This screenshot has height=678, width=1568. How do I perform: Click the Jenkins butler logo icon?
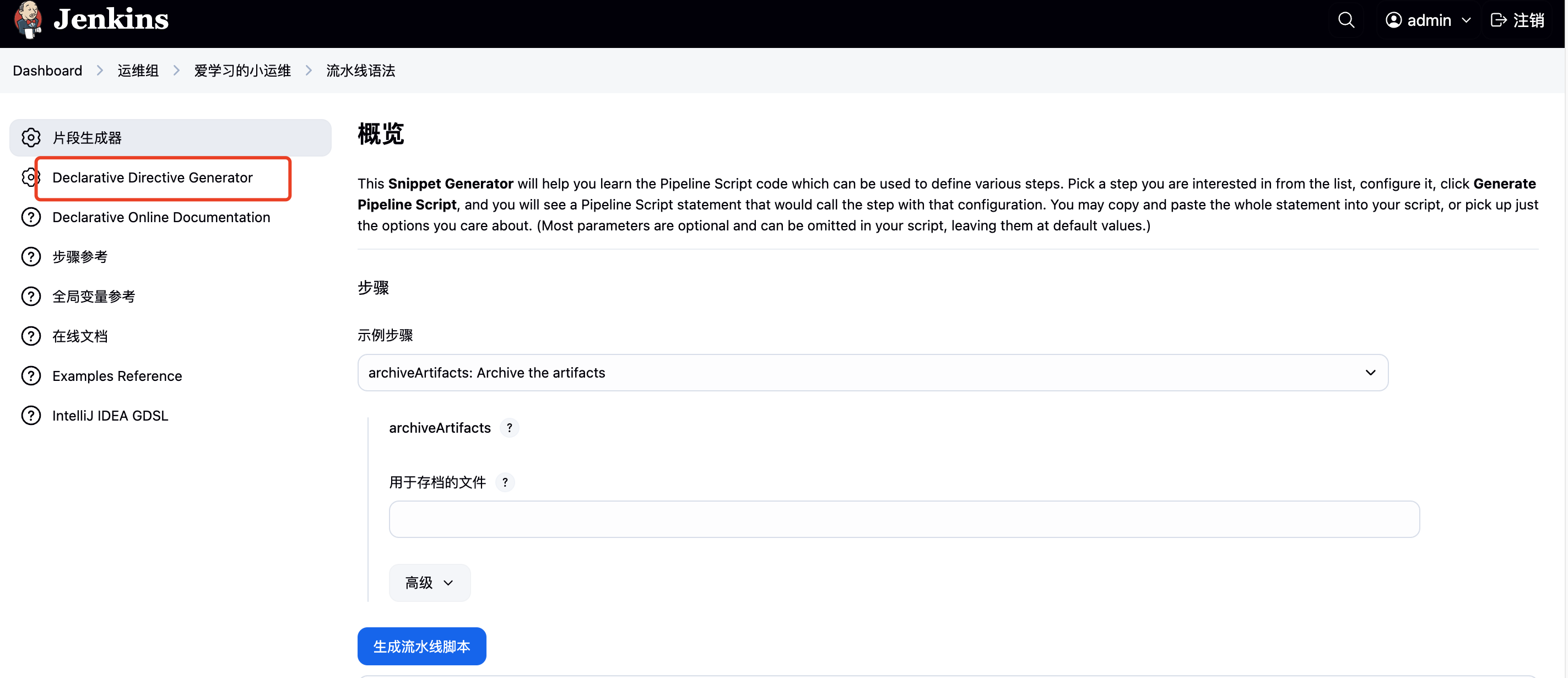28,19
